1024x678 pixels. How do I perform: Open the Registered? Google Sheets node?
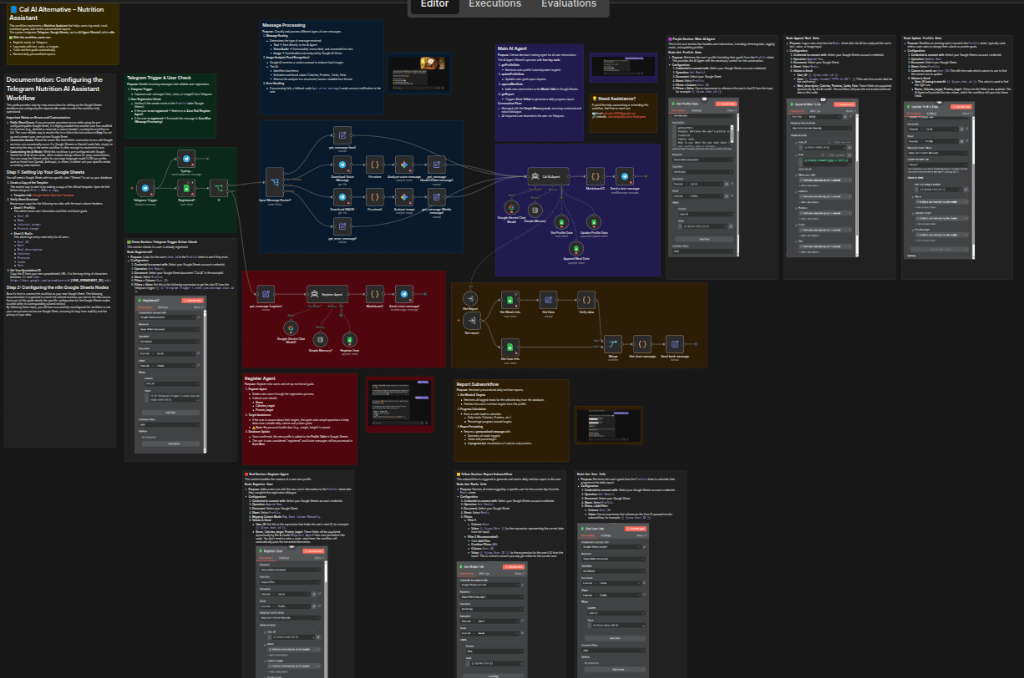(x=186, y=189)
